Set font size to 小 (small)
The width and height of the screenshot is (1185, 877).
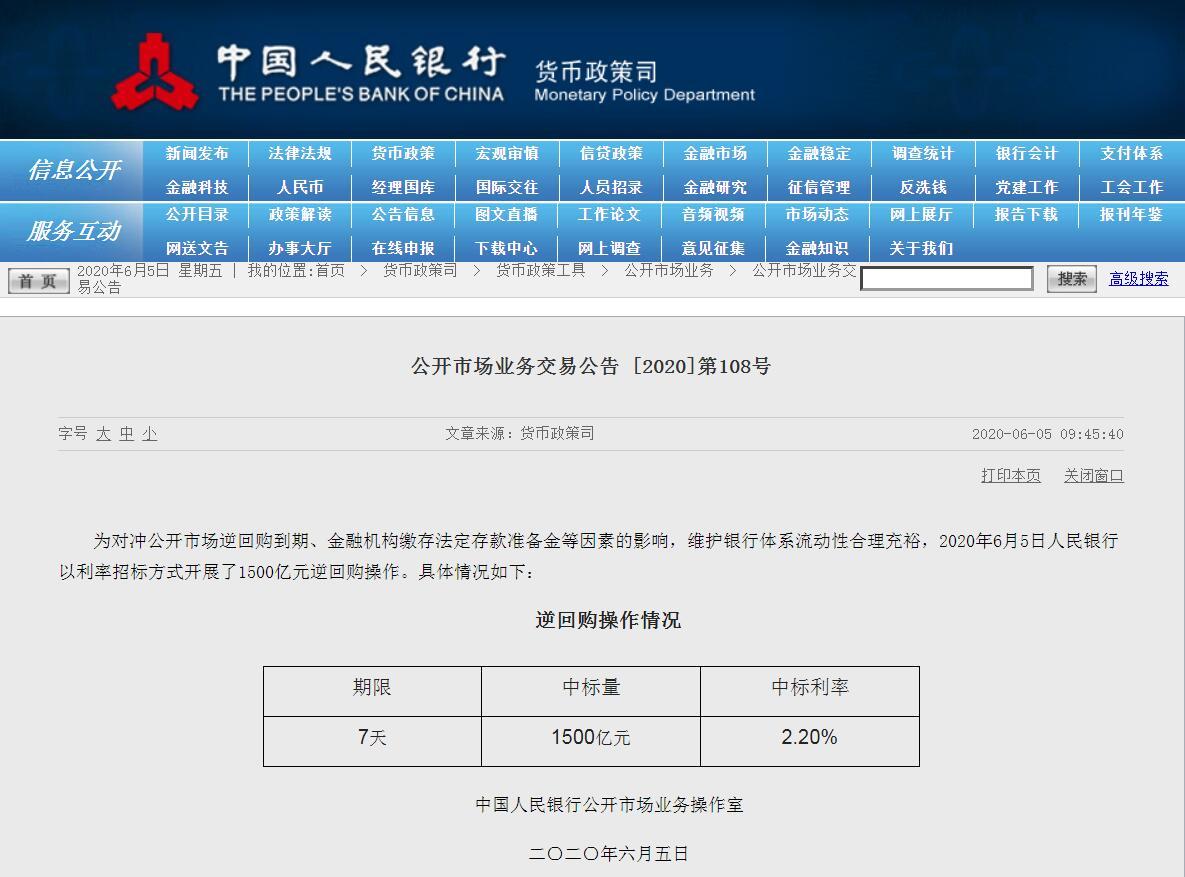149,434
